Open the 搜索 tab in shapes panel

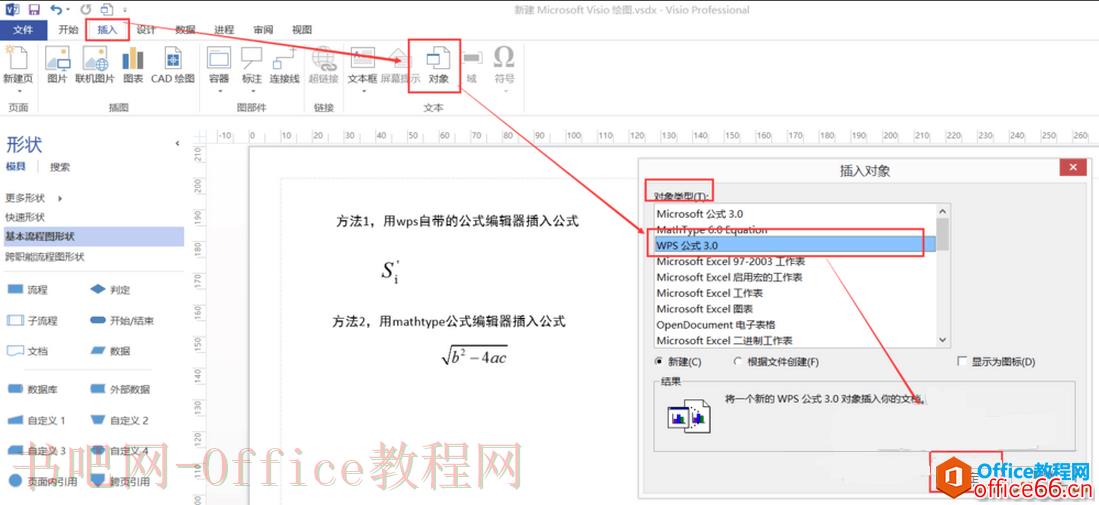[x=60, y=167]
